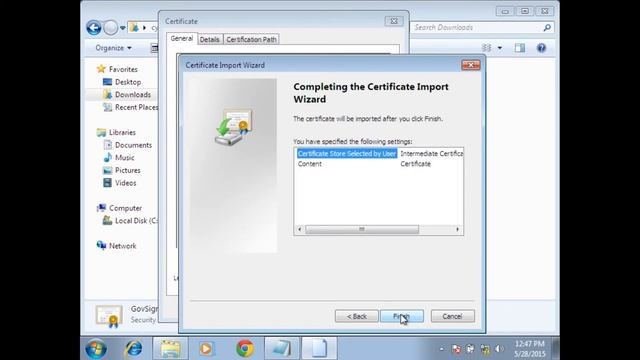Click Explorer's Back navigation arrow

point(94,28)
